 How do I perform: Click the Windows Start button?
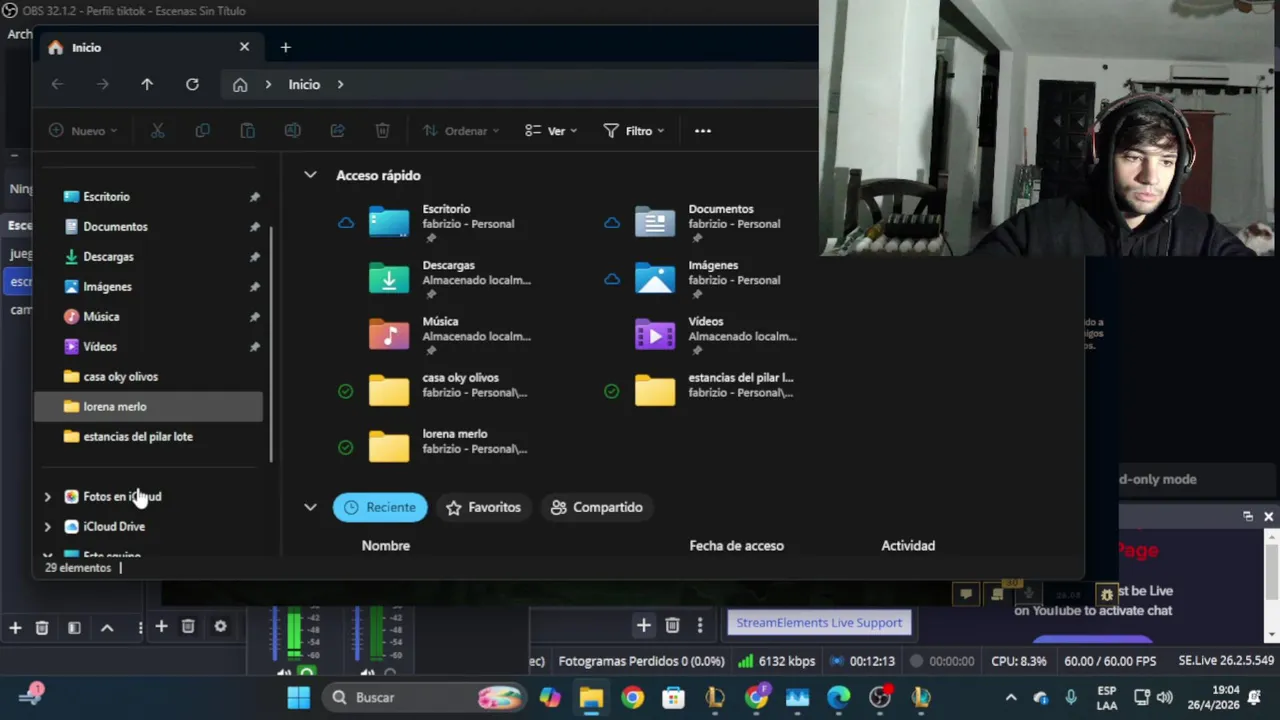(298, 697)
